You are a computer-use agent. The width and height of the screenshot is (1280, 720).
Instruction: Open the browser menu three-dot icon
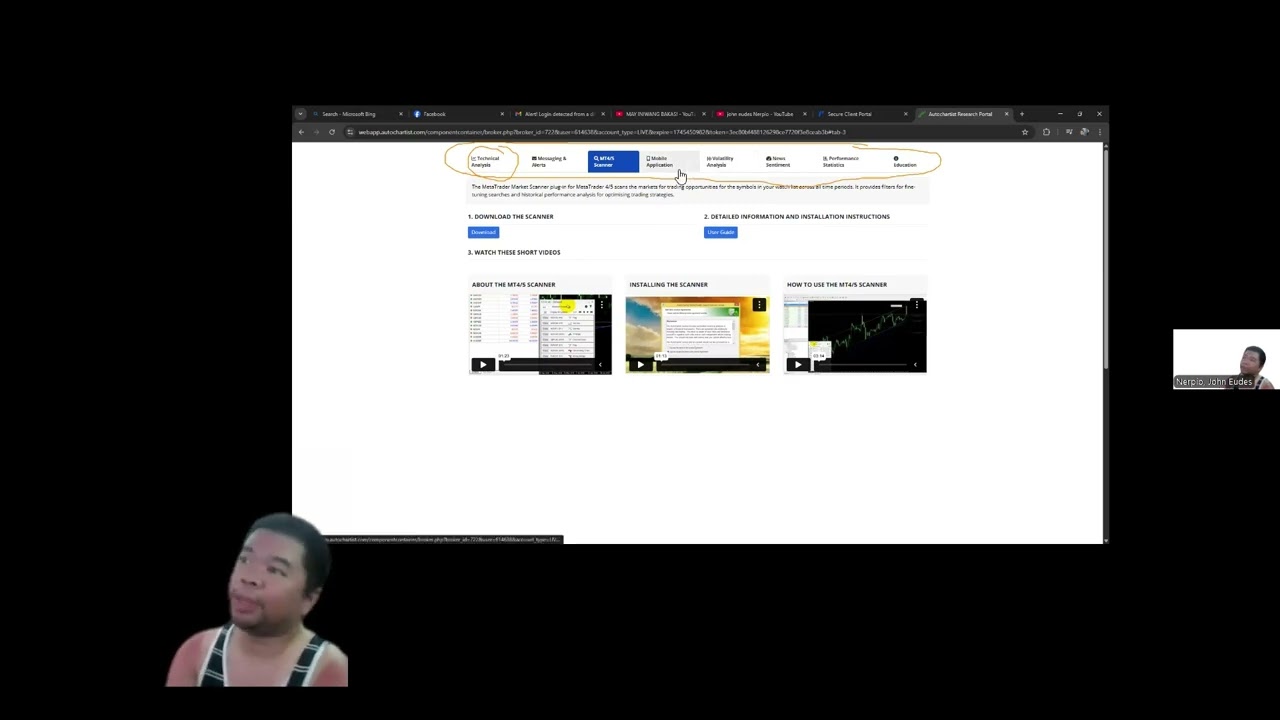click(x=1099, y=132)
